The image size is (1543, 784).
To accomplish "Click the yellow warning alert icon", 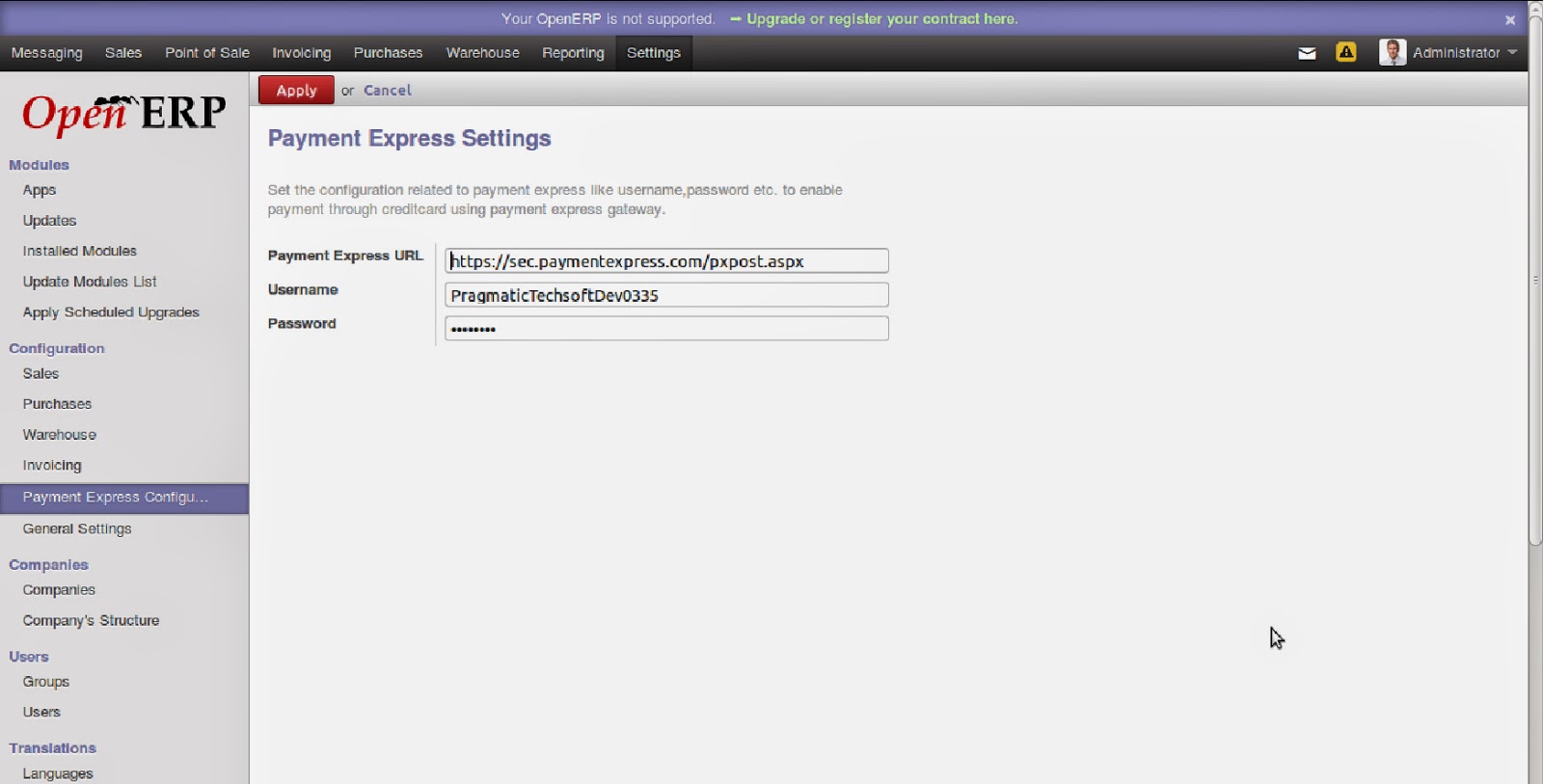I will click(1346, 52).
